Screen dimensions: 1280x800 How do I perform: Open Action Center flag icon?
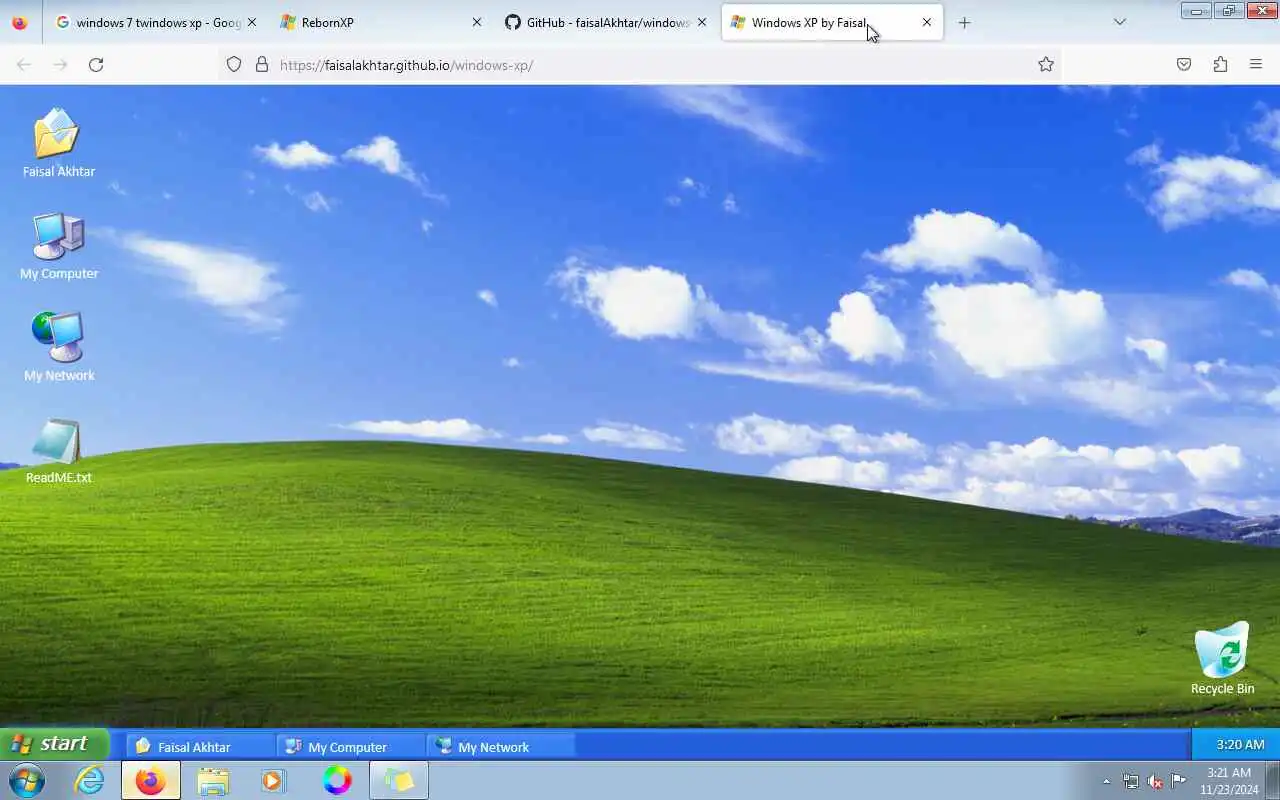coord(1179,781)
